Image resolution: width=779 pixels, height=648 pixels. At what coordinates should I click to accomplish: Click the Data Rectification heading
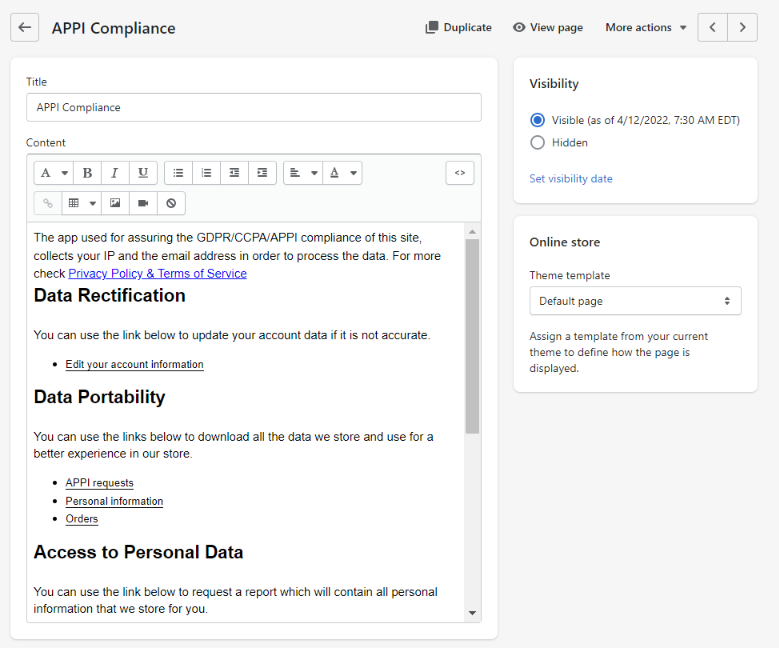tap(110, 296)
